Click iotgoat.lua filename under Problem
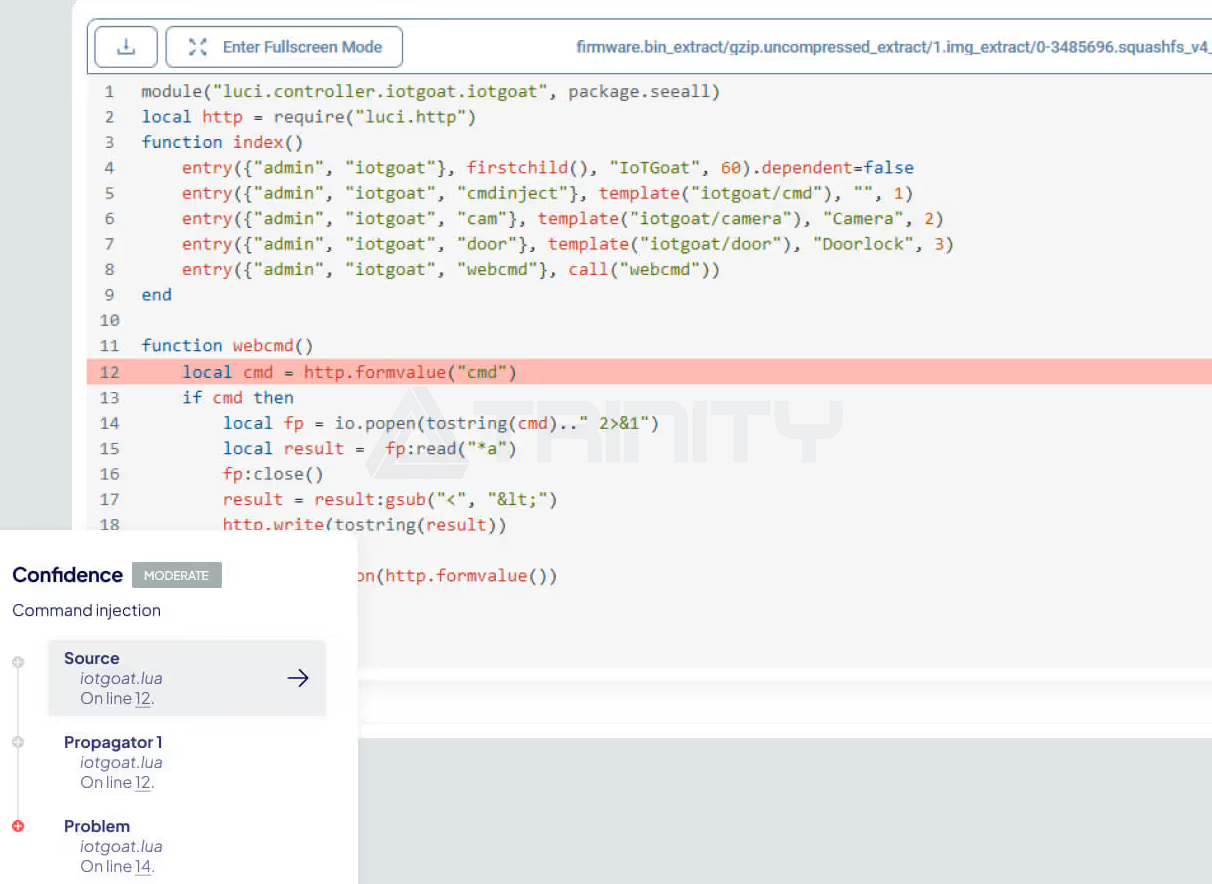The image size is (1212, 884). coord(121,847)
